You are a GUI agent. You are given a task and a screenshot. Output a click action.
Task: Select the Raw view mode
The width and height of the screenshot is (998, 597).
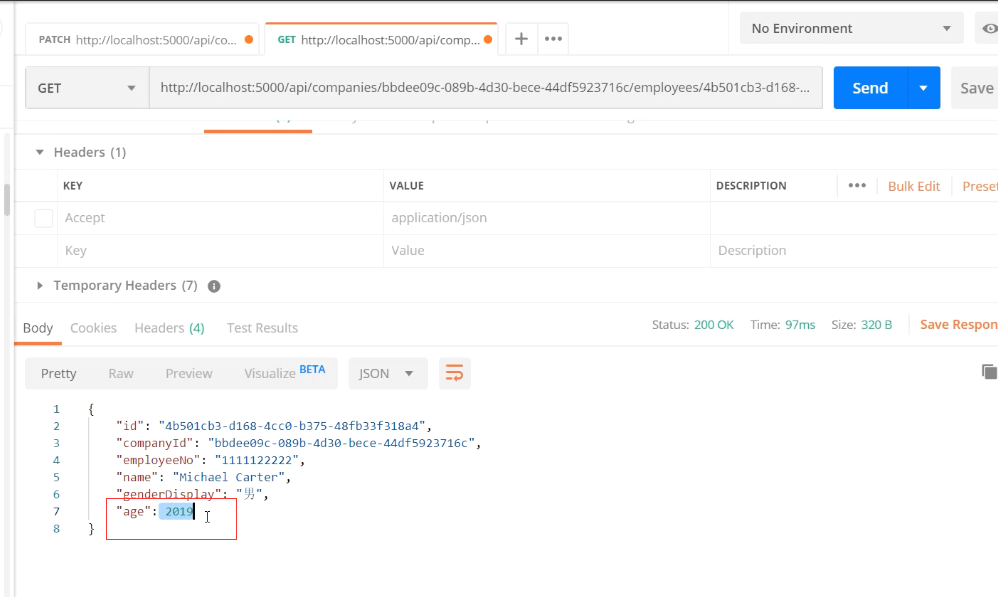(x=121, y=374)
